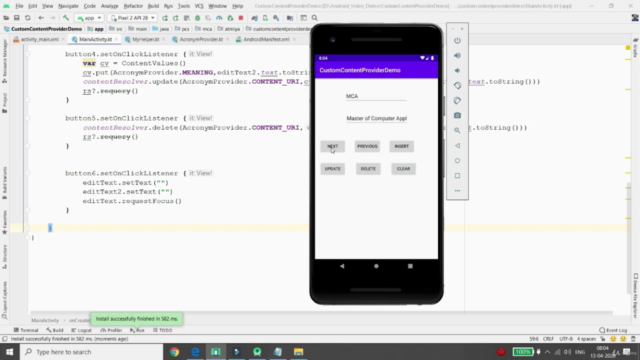Switch to the MyHelper.kt tab

click(145, 40)
